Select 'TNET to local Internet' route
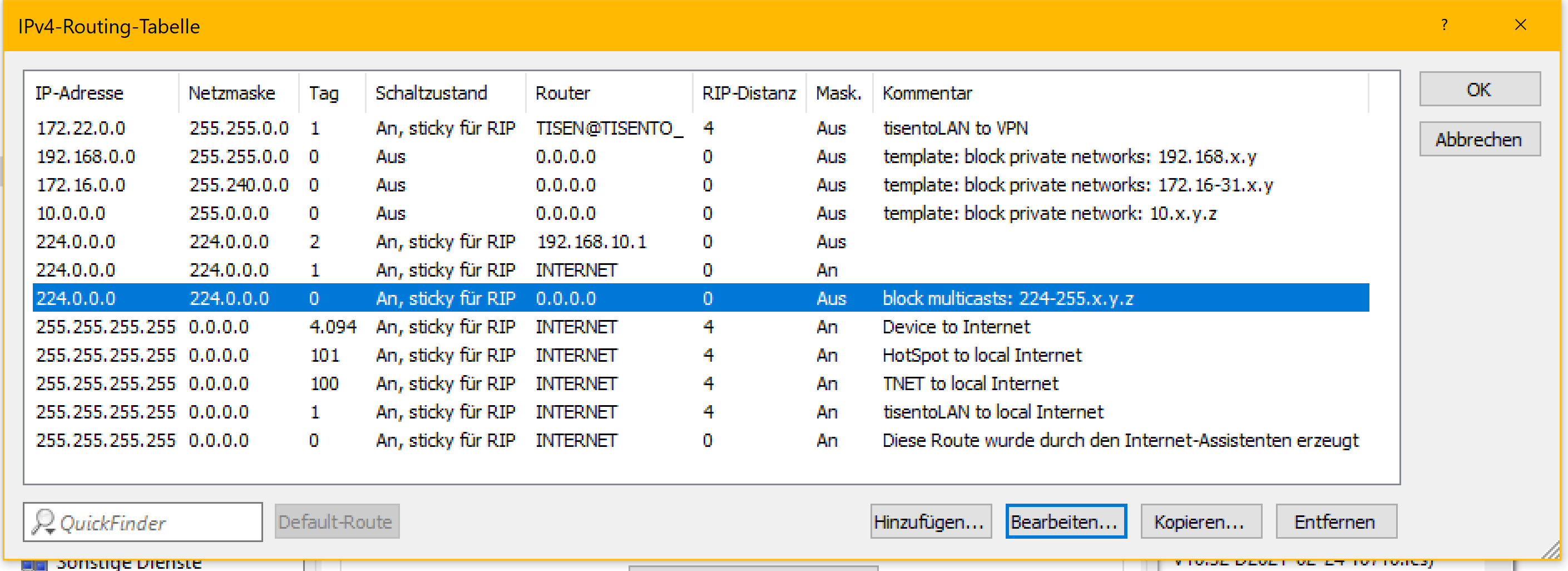This screenshot has height=571, width=1568. (x=701, y=383)
